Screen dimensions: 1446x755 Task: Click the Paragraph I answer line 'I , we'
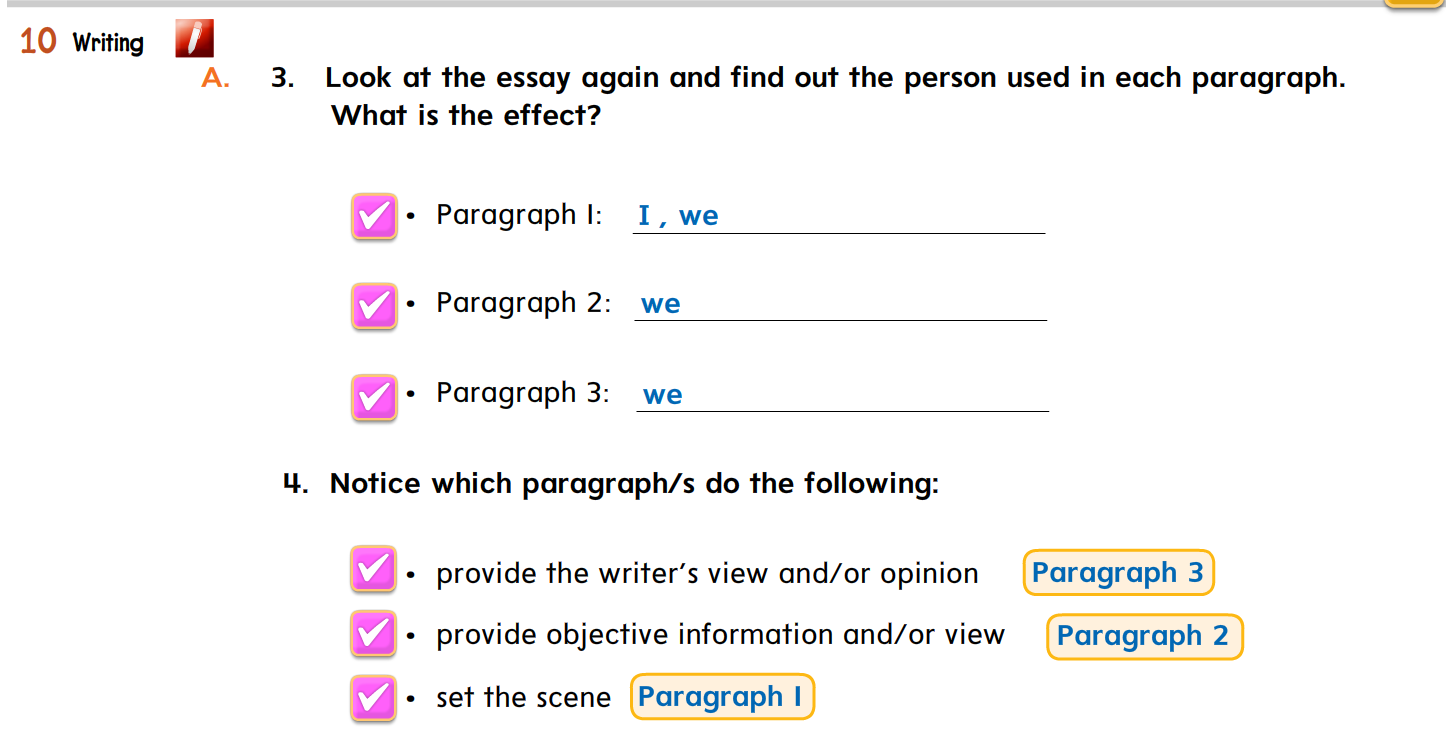point(839,217)
